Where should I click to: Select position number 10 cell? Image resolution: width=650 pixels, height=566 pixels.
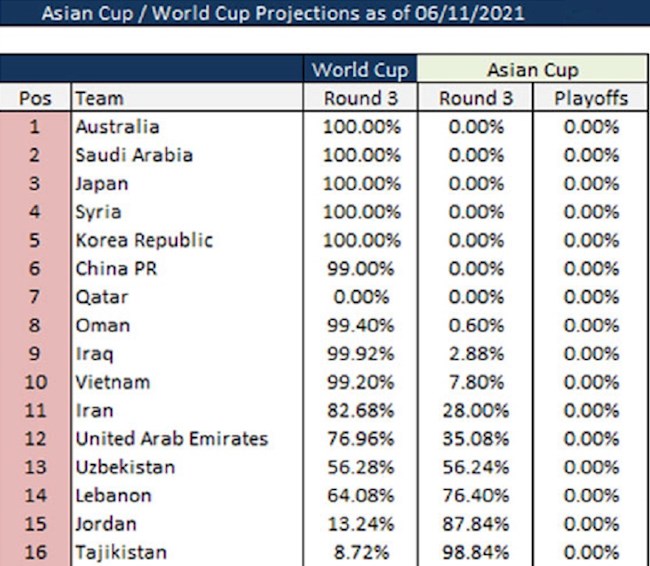point(35,382)
